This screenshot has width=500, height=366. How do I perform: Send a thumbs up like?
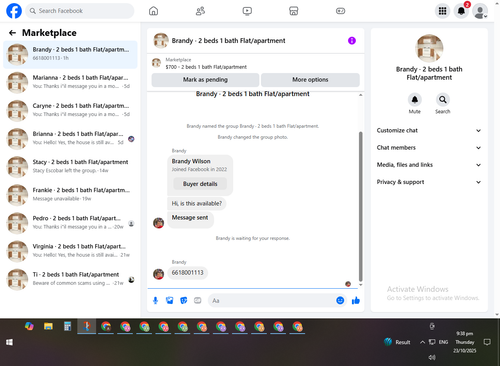[356, 300]
